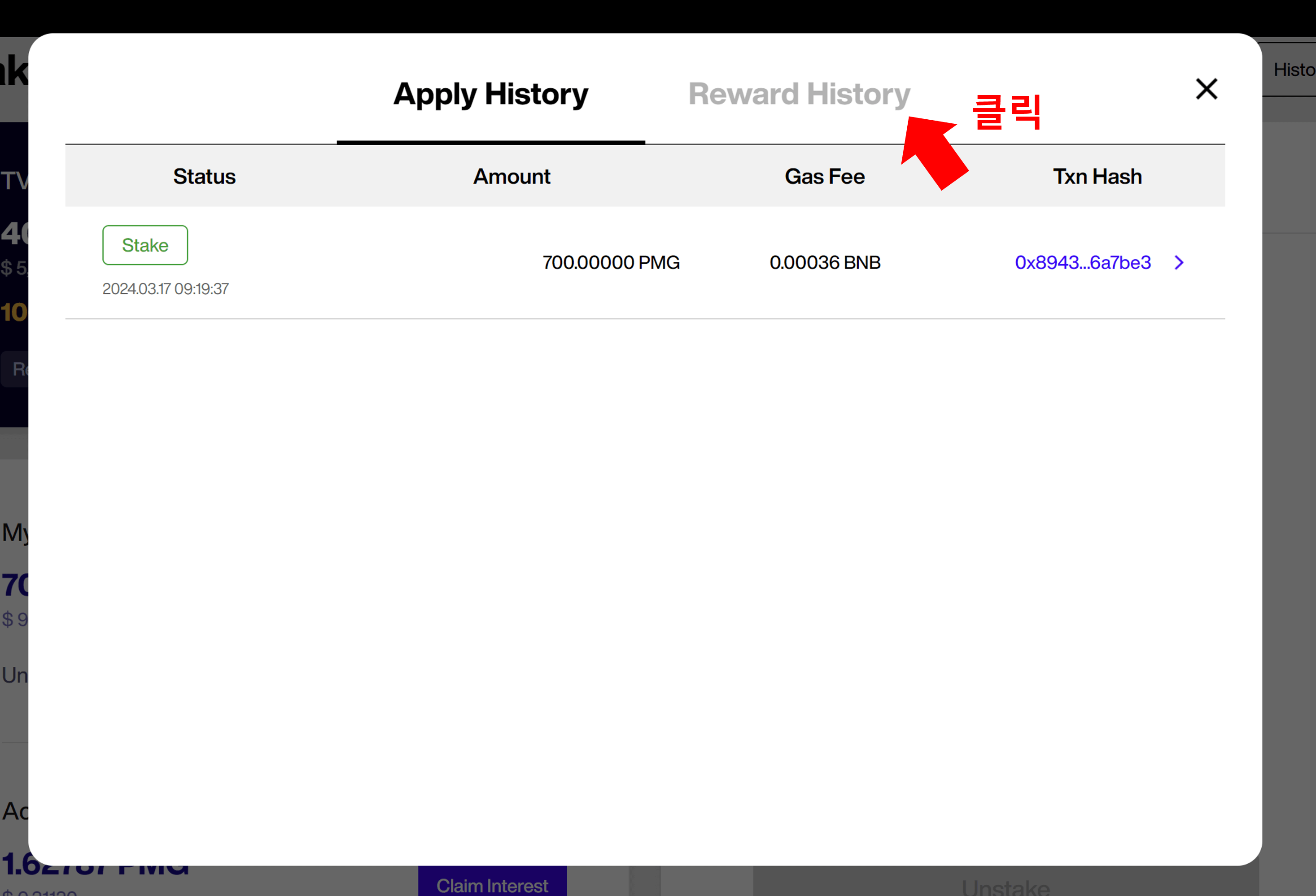1316x896 pixels.
Task: Click the partially hidden button at the left edge
Action: [15, 369]
